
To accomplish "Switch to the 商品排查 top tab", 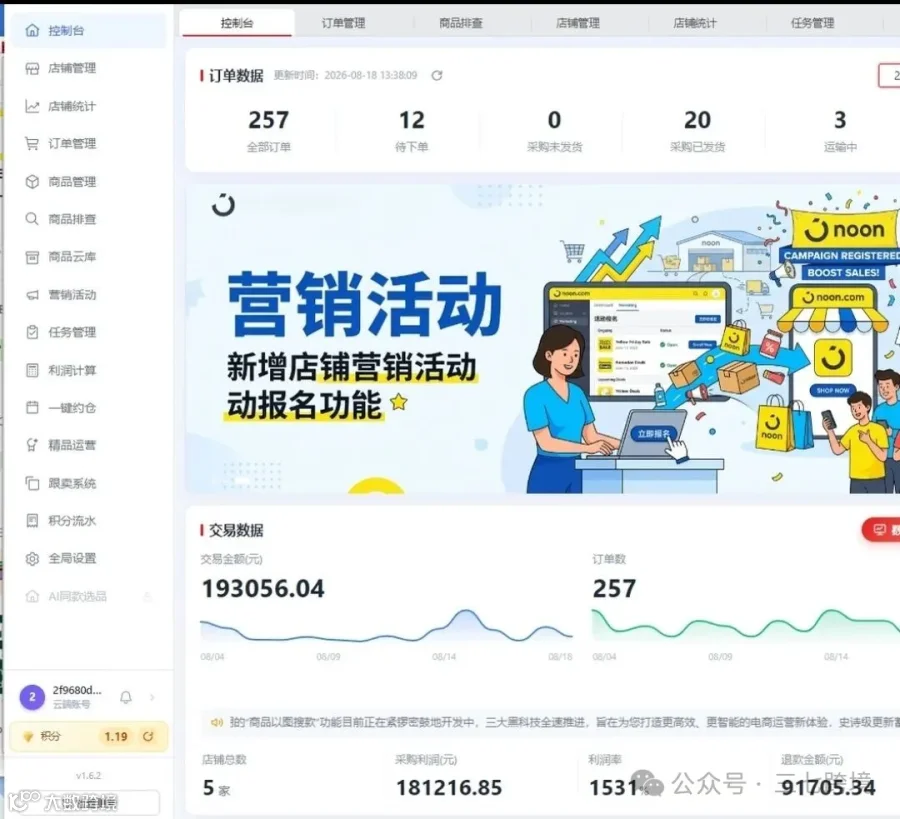I will pos(461,24).
